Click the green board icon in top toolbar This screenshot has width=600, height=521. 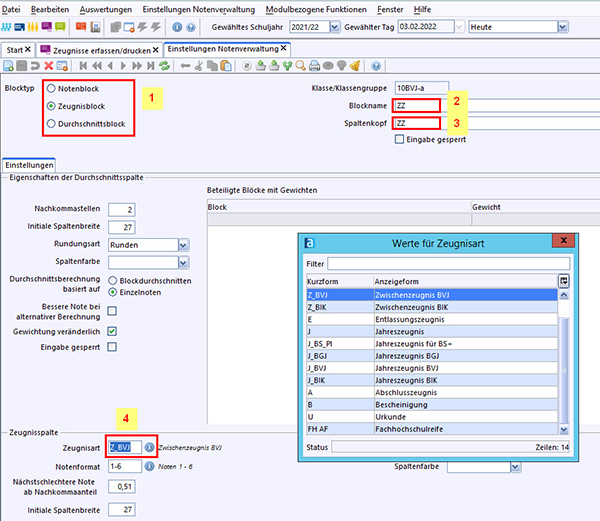tap(60, 27)
